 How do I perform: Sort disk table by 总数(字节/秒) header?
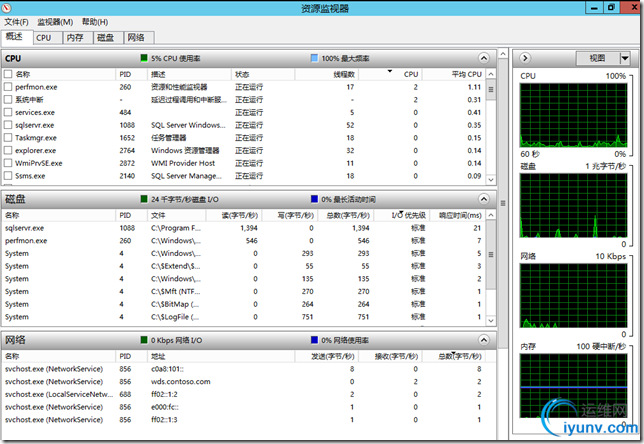click(344, 215)
